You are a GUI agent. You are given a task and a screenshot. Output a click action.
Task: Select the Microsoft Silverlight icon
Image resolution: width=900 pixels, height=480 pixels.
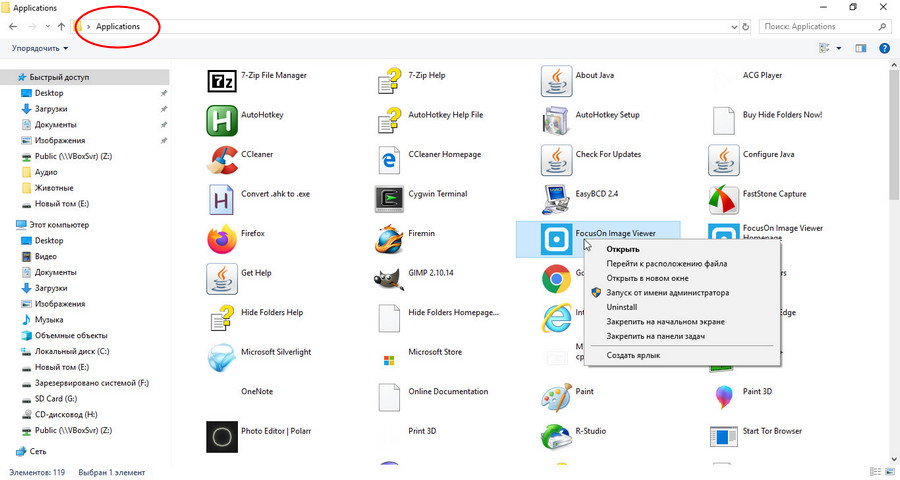coord(222,358)
